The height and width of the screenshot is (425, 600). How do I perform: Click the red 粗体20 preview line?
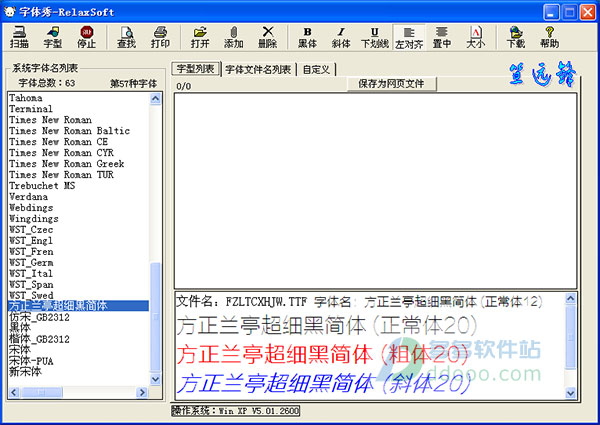[x=322, y=354]
